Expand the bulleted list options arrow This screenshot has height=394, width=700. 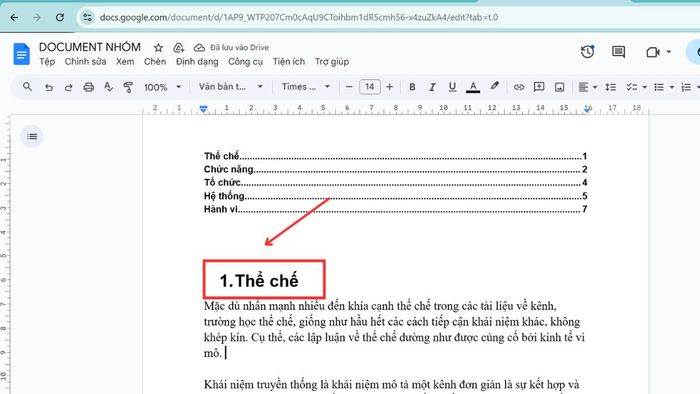click(x=672, y=87)
